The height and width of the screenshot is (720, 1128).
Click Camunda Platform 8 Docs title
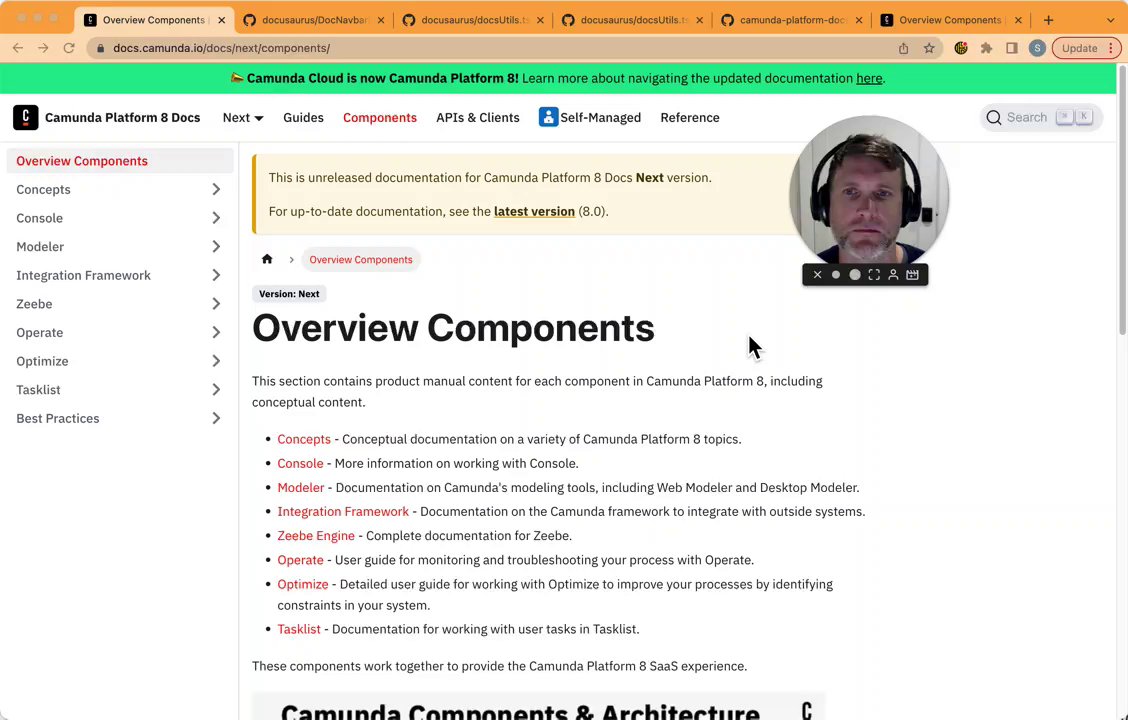[x=122, y=117]
